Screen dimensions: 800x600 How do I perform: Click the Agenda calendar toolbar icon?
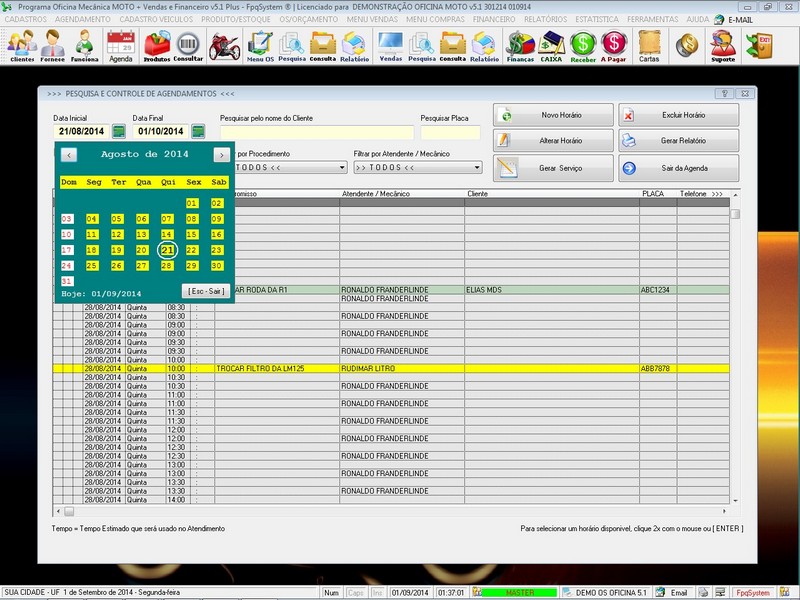point(120,45)
